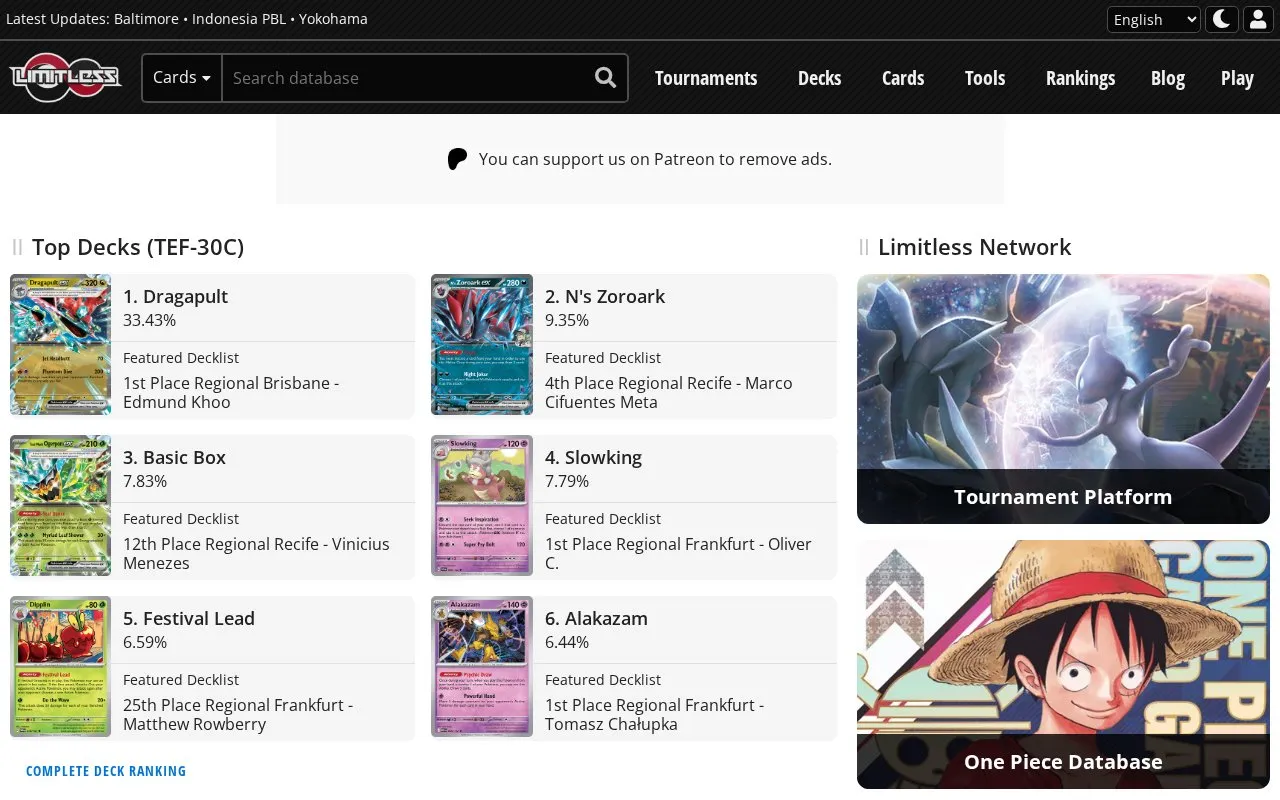Open the 3. Basic Box deck title
This screenshot has width=1280, height=800.
[174, 457]
